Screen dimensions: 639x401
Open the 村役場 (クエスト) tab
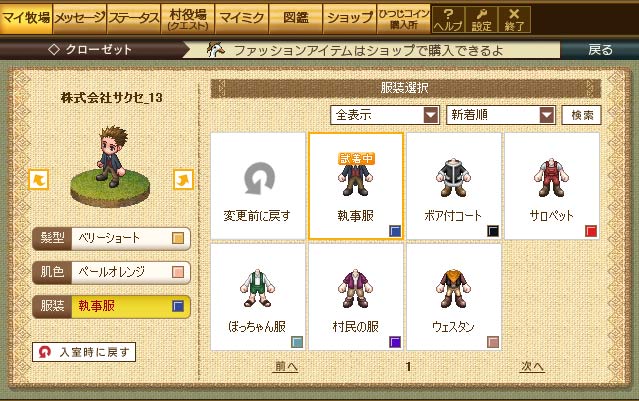188,18
